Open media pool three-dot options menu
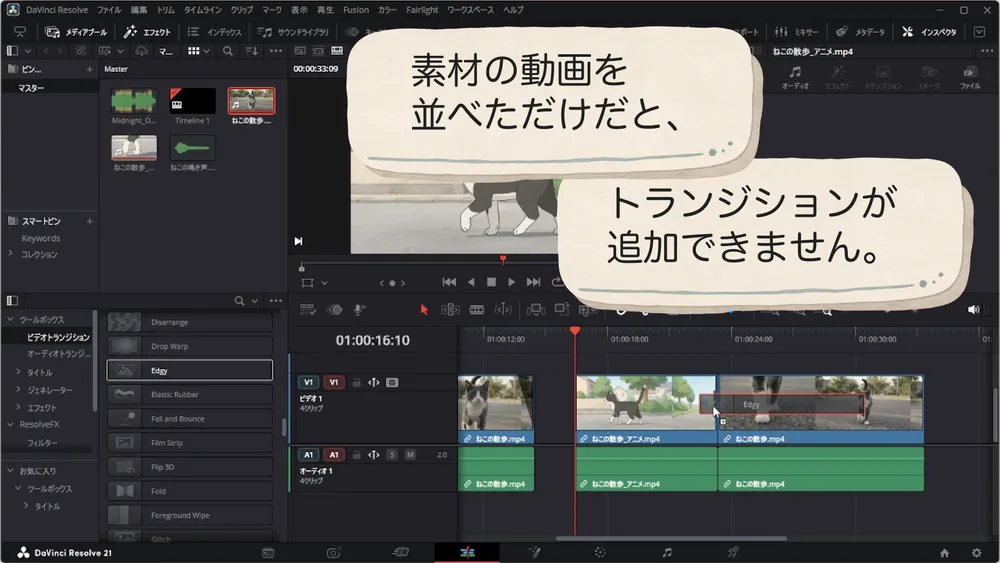1000x563 pixels. pyautogui.click(x=276, y=51)
